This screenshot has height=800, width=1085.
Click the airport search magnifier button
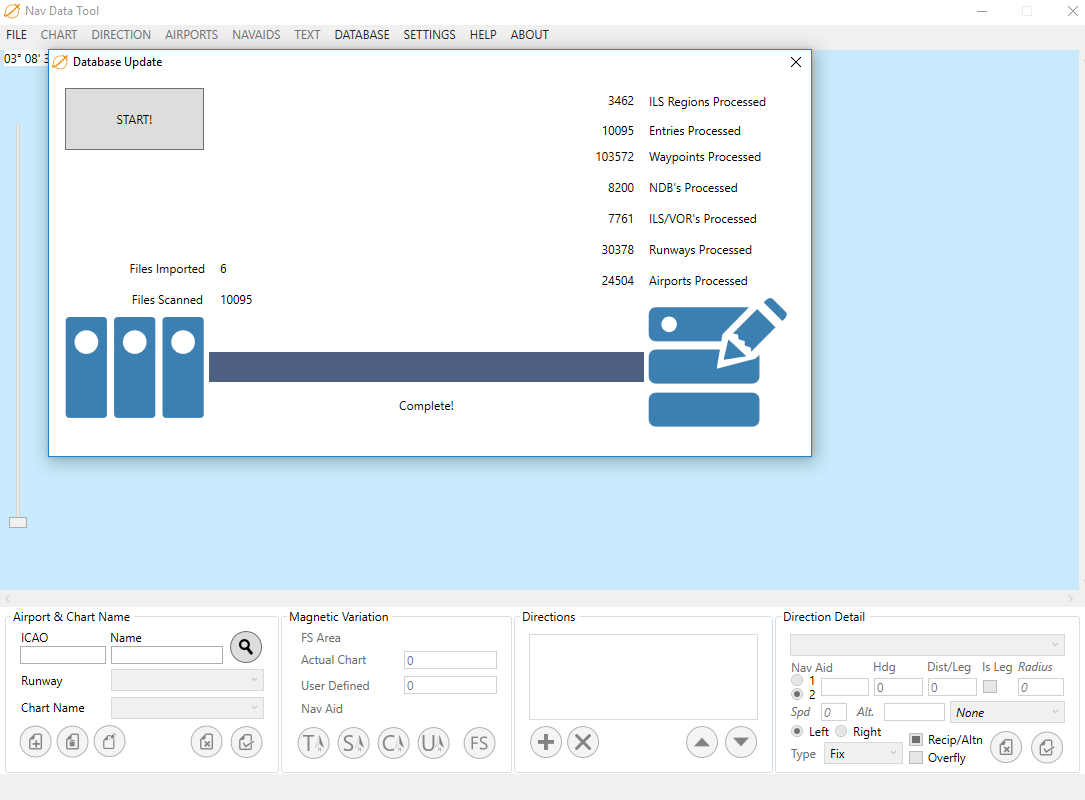(x=246, y=648)
